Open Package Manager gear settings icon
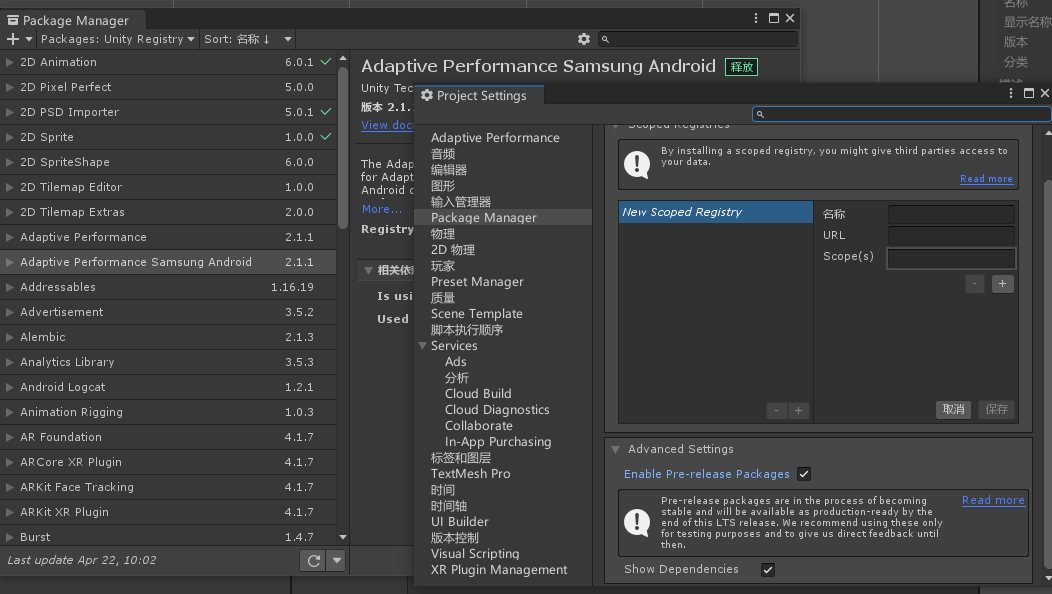The image size is (1052, 594). pos(584,40)
